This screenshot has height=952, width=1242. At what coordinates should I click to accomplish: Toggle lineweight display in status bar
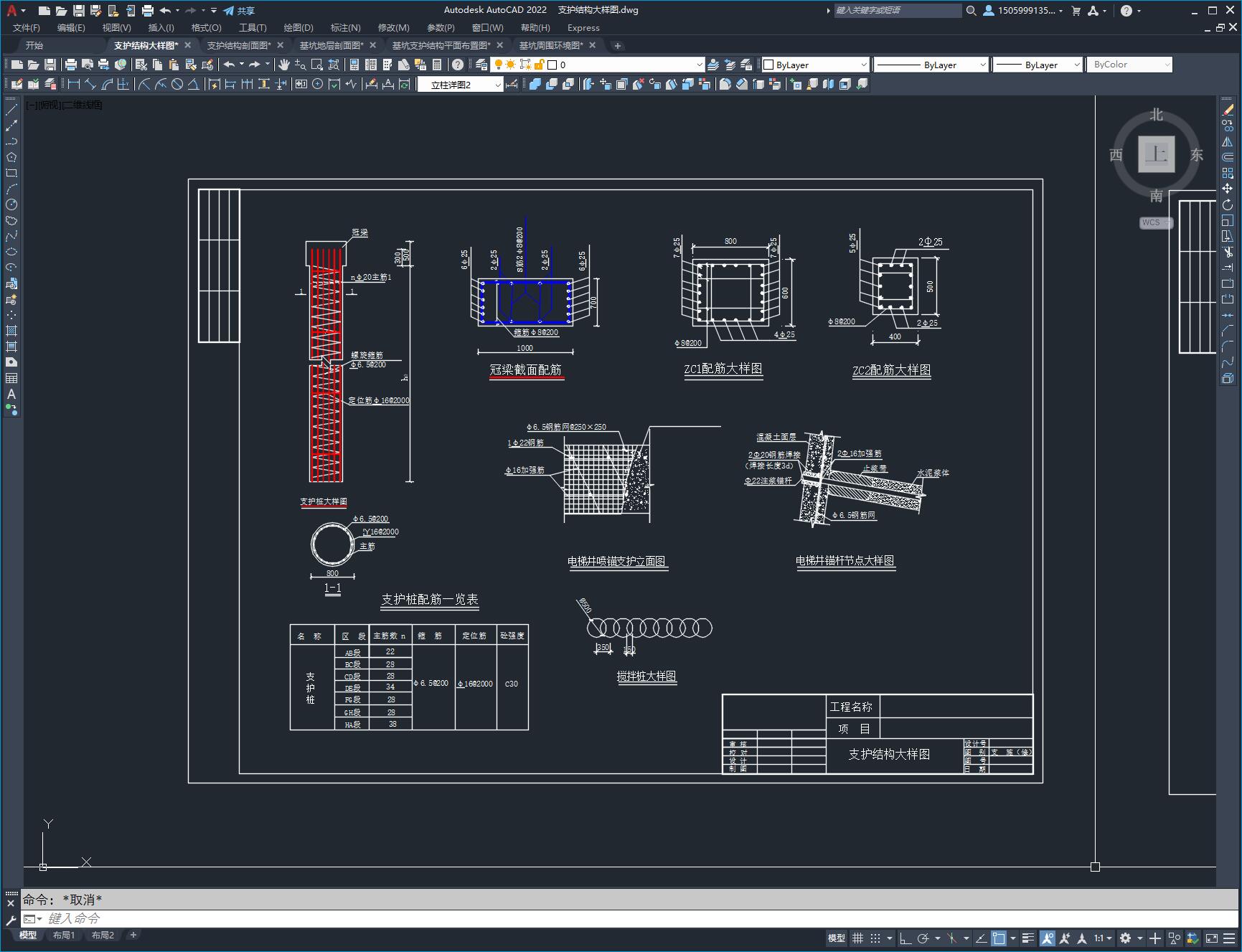(x=1028, y=938)
